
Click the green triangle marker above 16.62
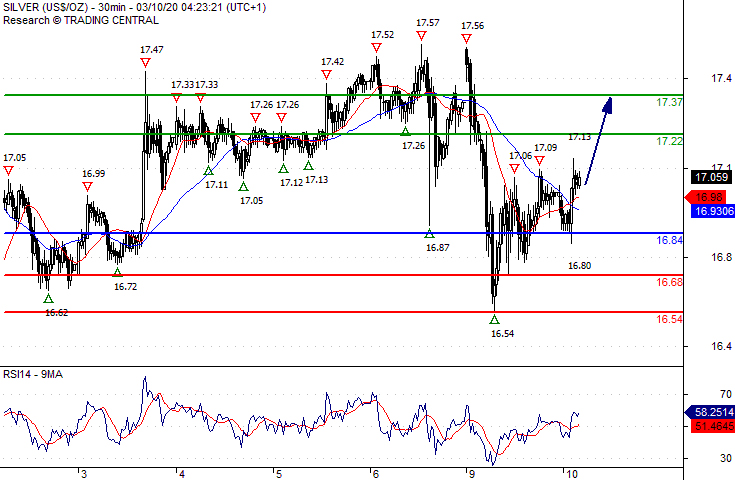pyautogui.click(x=48, y=298)
